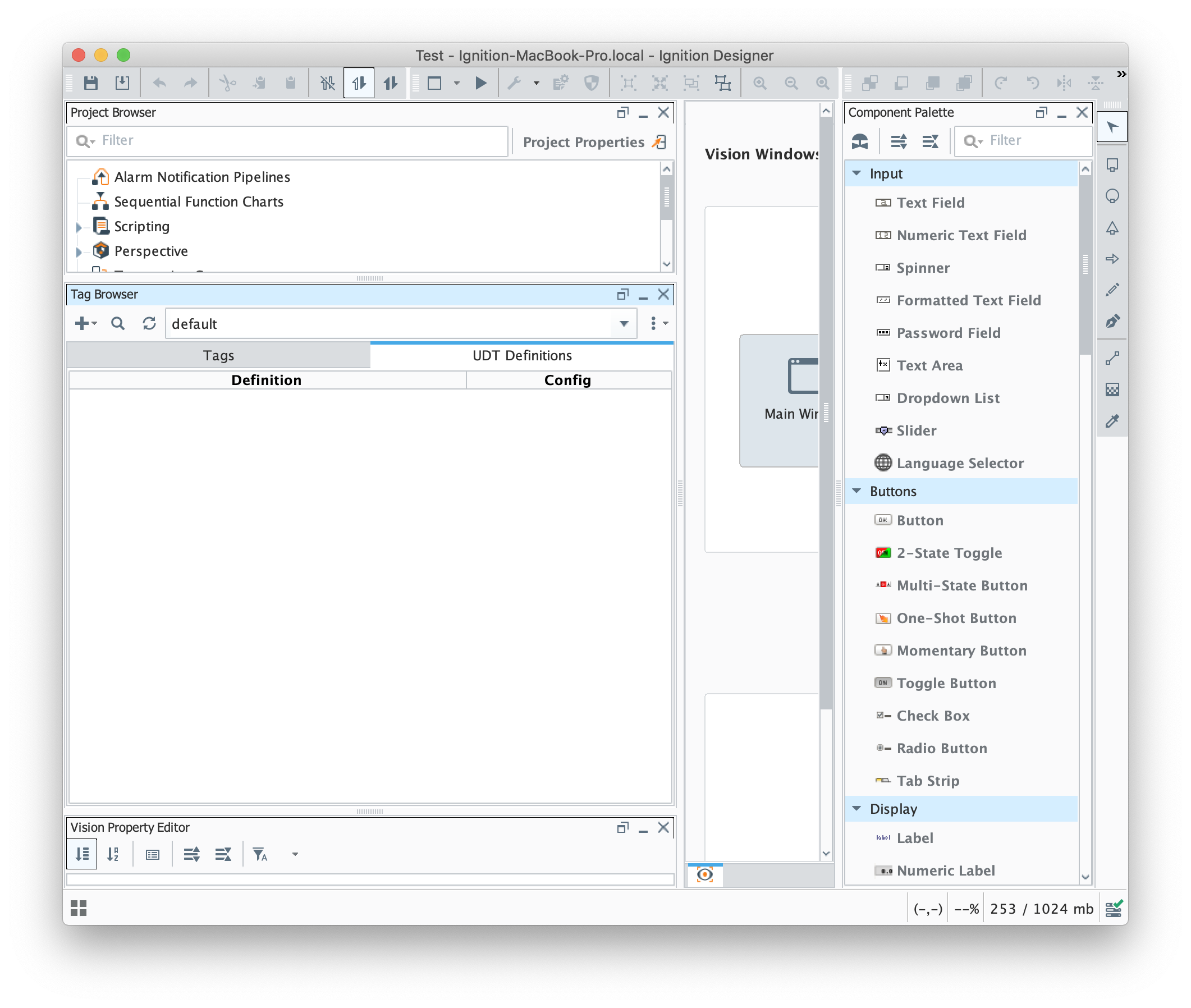This screenshot has height=1008, width=1191.
Task: Open the property filter dropdown arrow
Action: (x=295, y=854)
